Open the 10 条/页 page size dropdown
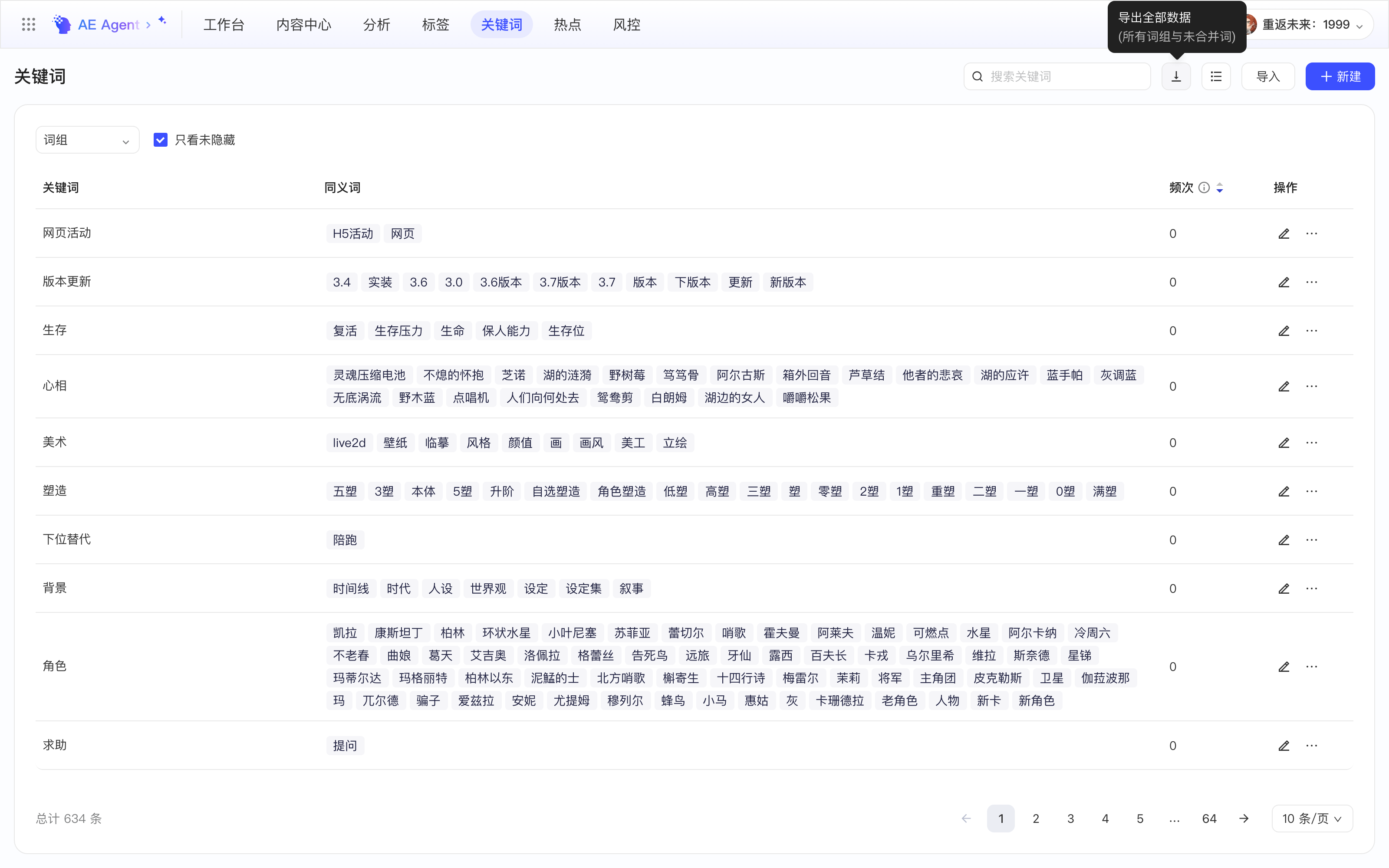 pyautogui.click(x=1312, y=819)
